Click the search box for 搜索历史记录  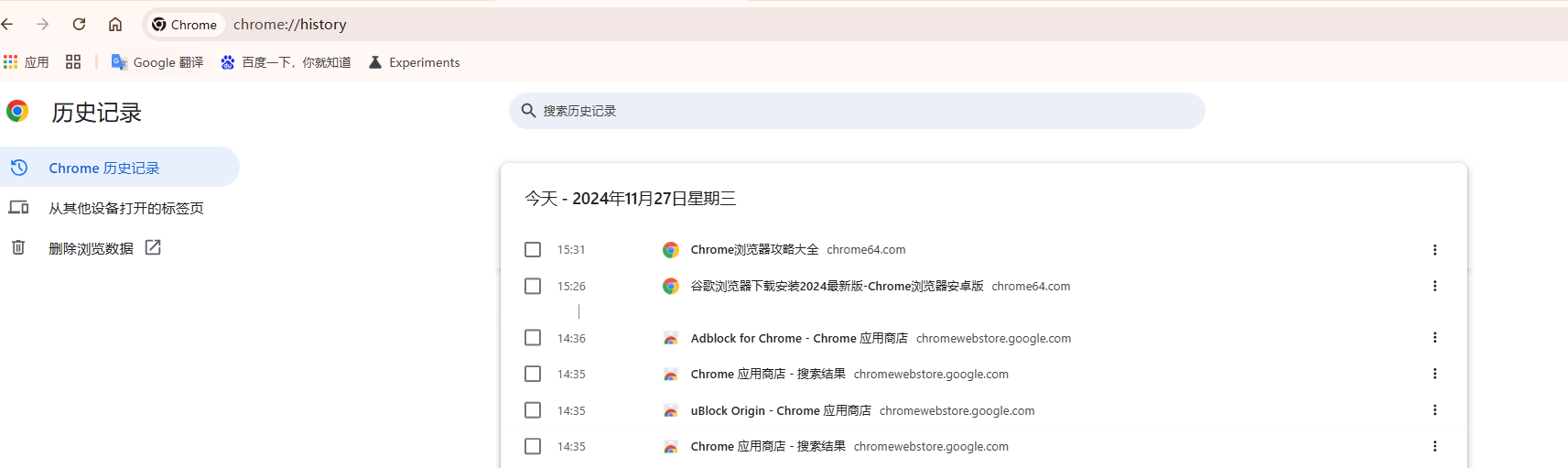[857, 111]
